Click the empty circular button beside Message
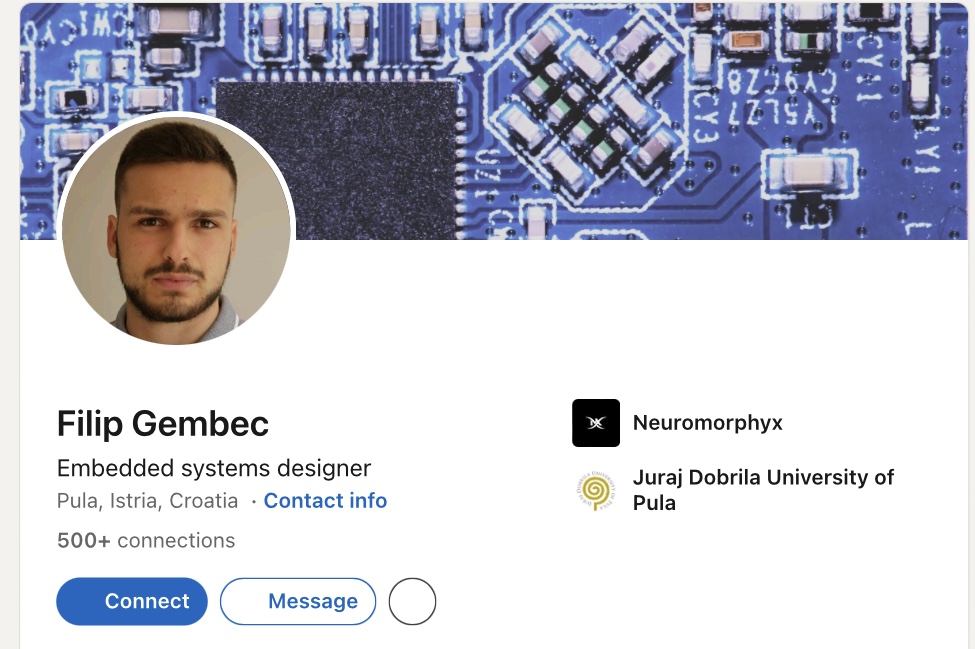The image size is (975, 649). 412,601
